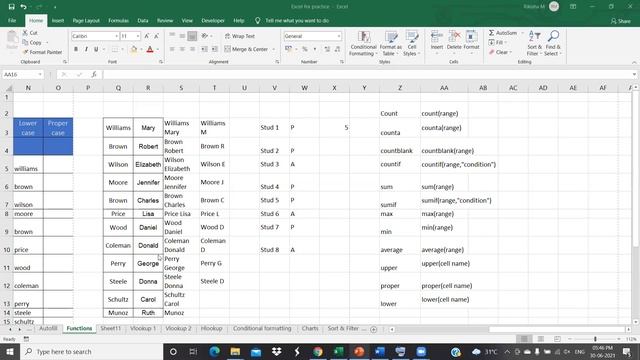Decrease font size with the smaller A icon
Image resolution: width=640 pixels, height=360 pixels.
coord(156,36)
